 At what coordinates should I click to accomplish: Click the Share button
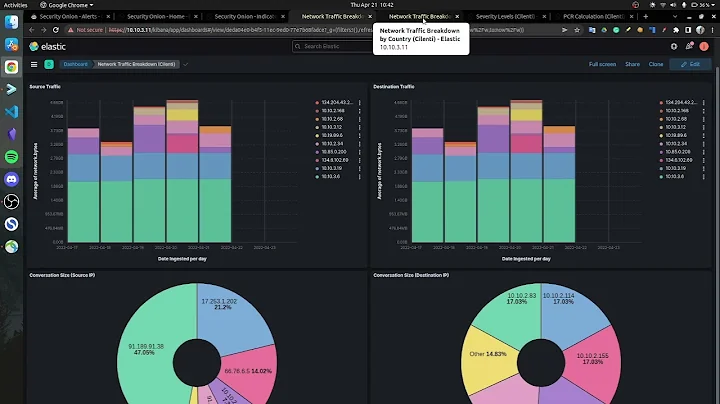632,64
